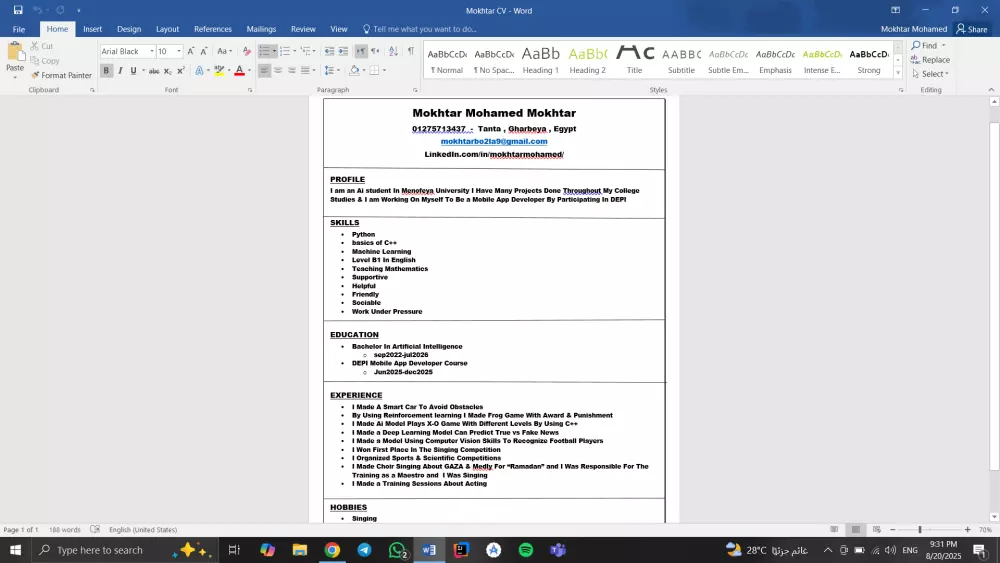The height and width of the screenshot is (563, 1000).
Task: Apply the Title style
Action: click(635, 60)
